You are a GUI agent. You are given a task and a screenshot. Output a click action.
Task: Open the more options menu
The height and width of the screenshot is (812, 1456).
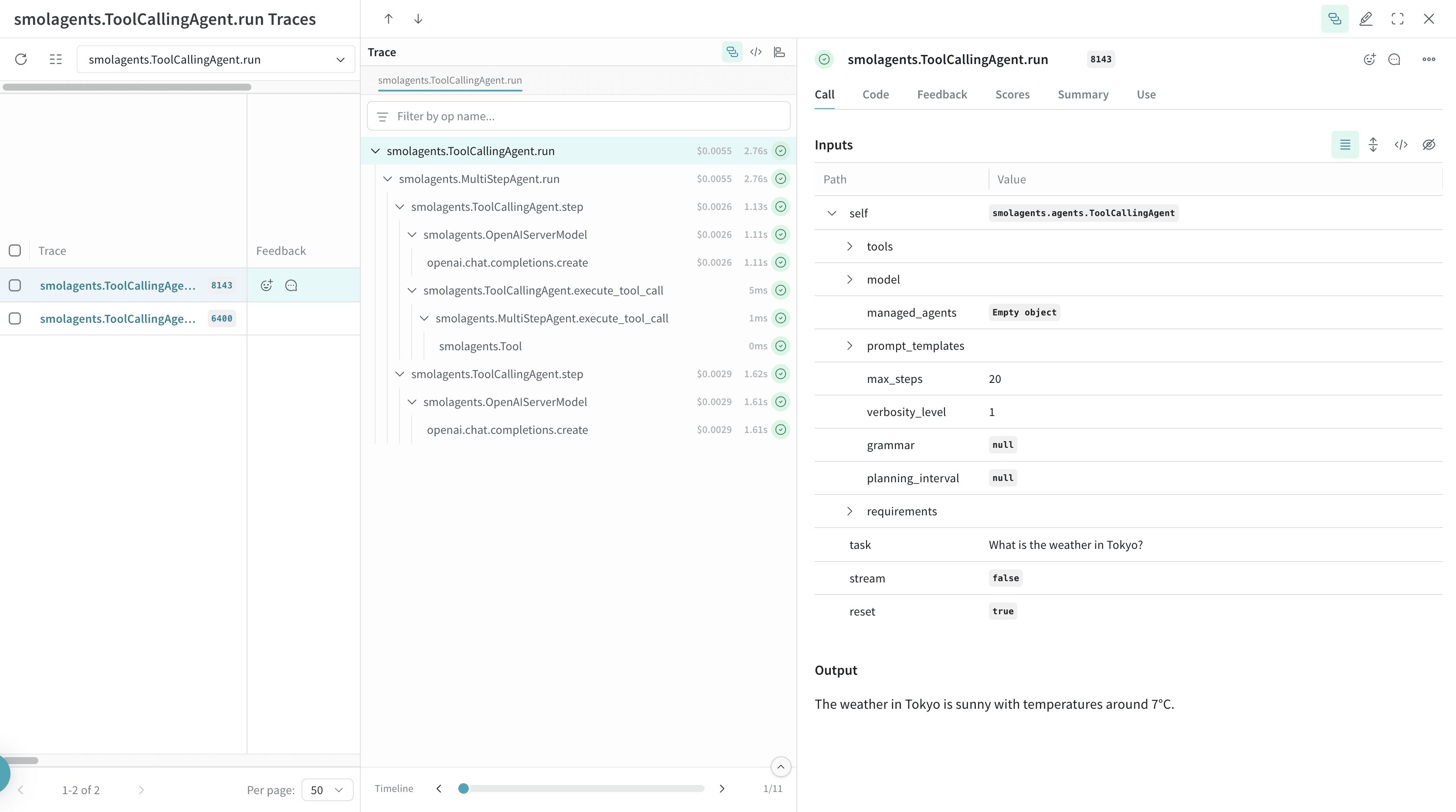point(1429,59)
